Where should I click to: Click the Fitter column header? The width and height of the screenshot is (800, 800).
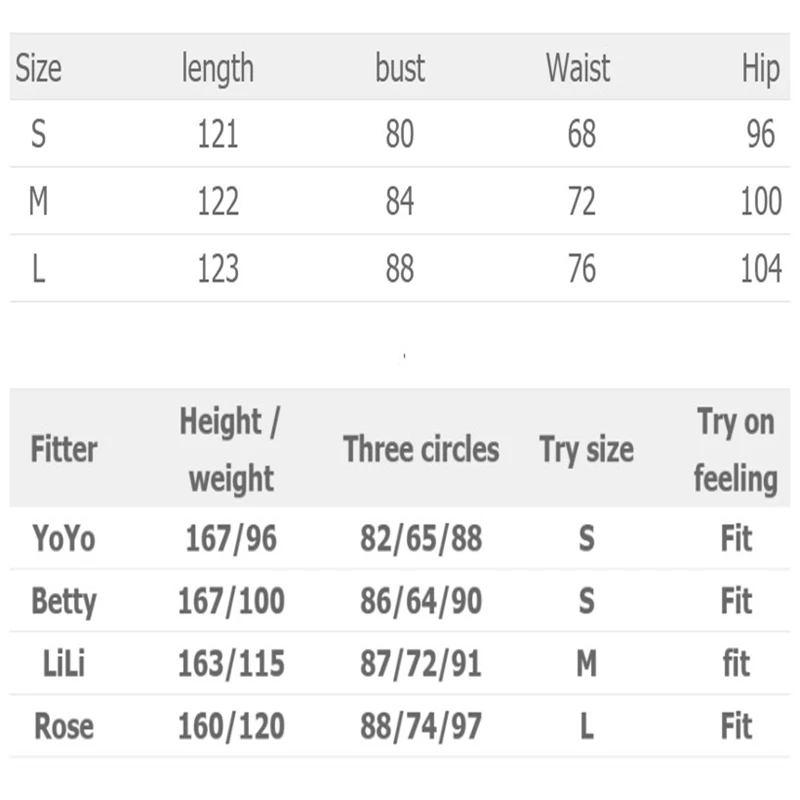click(64, 449)
